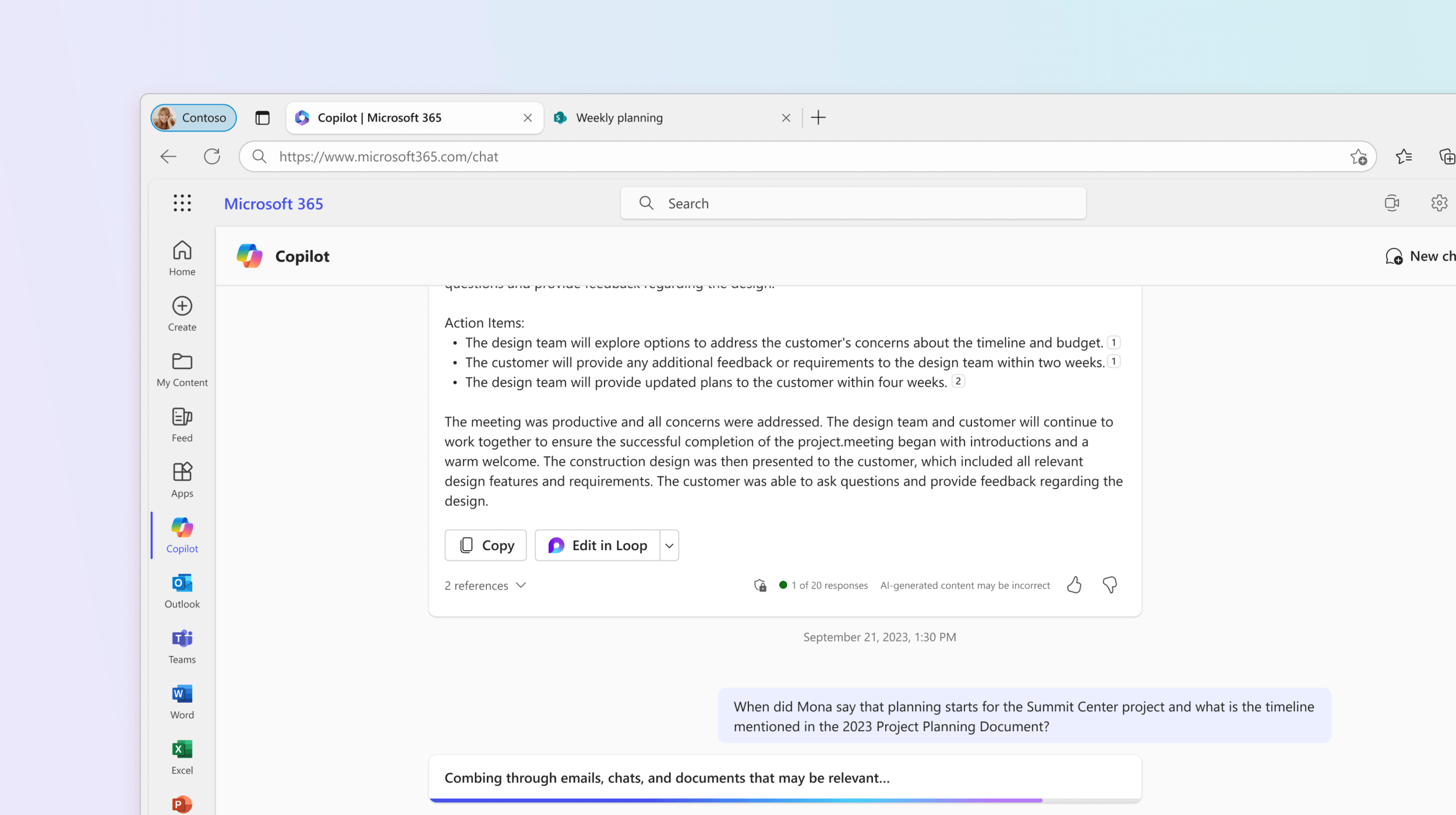Open the Edit in Loop dropdown arrow
Screen dimensions: 1456x815
coord(669,545)
